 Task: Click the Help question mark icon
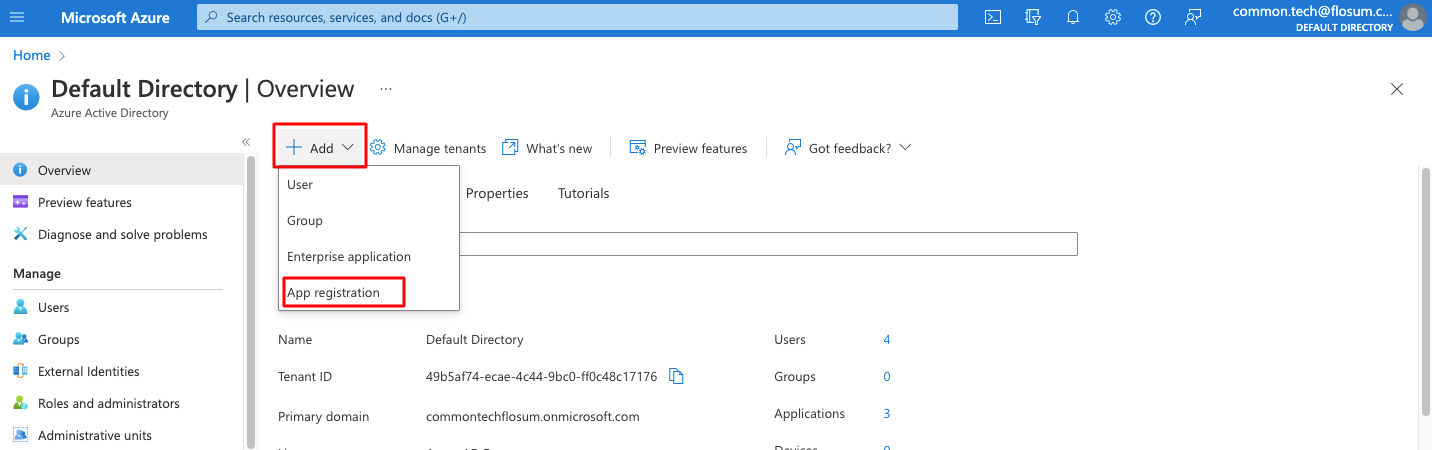tap(1152, 17)
